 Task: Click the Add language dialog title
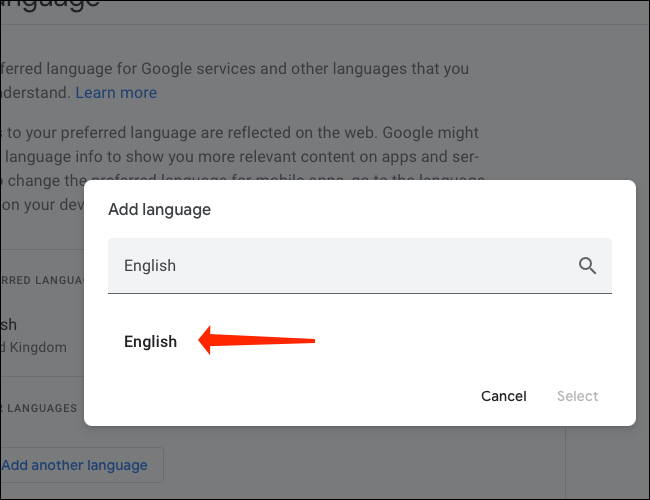pos(160,209)
